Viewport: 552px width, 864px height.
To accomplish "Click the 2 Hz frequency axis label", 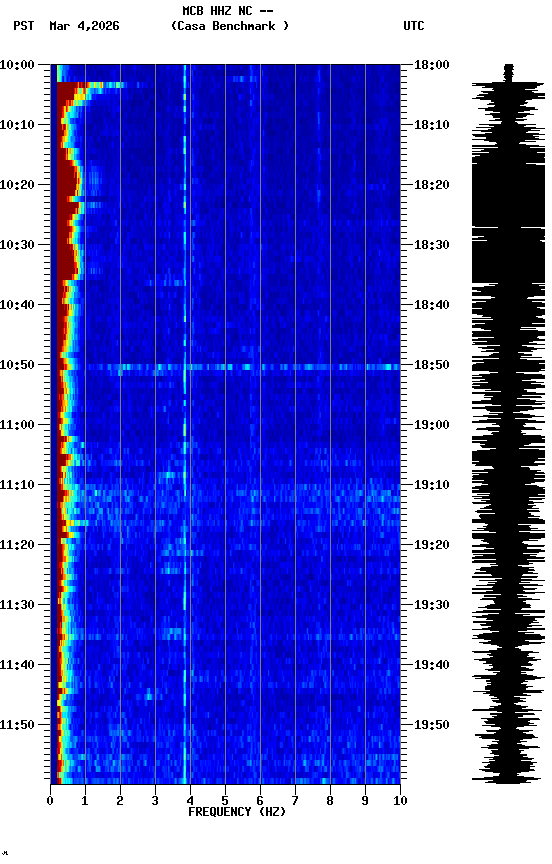I will point(120,801).
